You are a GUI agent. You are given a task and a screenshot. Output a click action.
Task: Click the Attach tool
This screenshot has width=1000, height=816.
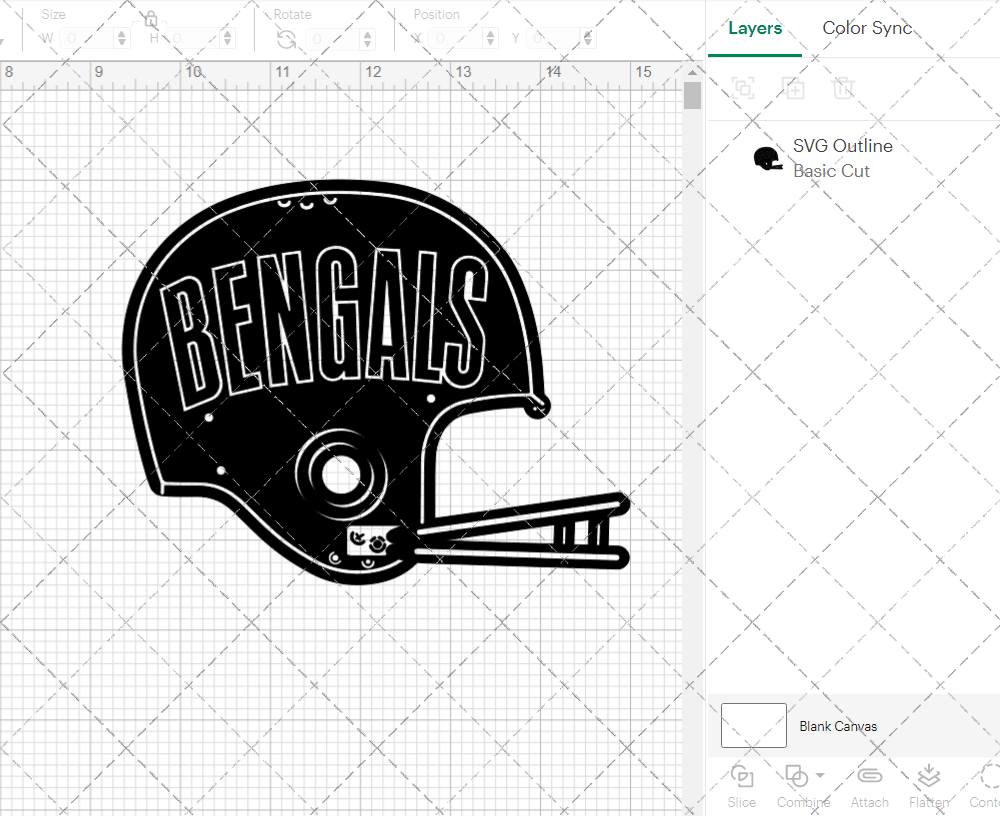(869, 786)
